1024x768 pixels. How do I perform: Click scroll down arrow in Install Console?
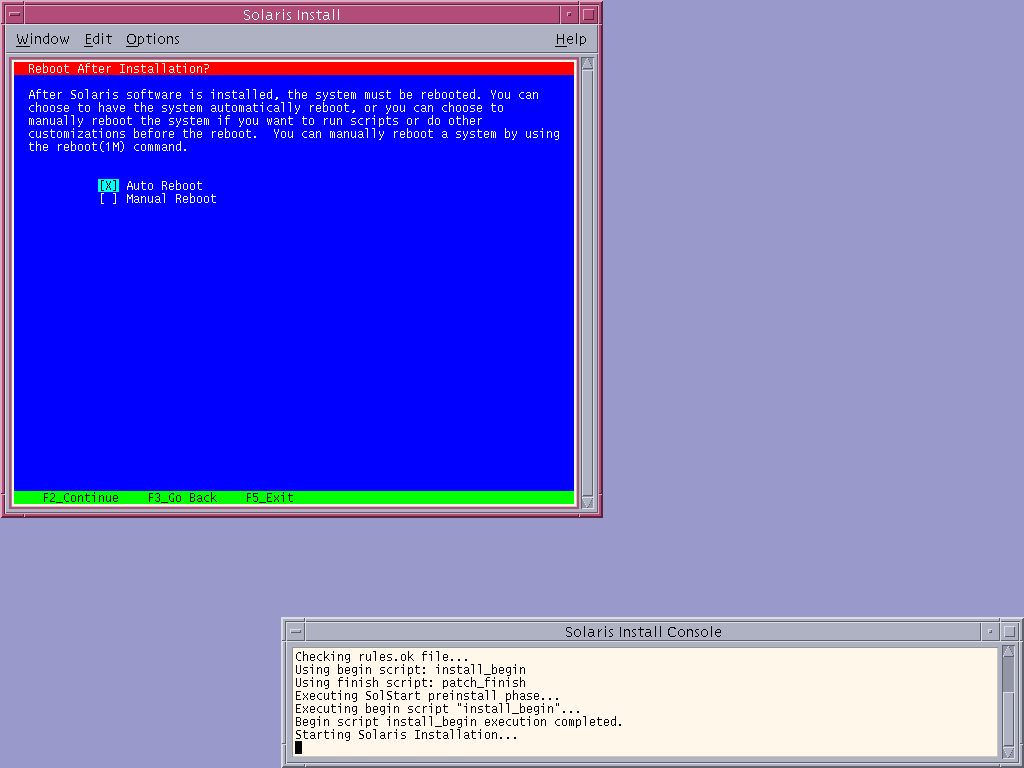(x=1008, y=753)
